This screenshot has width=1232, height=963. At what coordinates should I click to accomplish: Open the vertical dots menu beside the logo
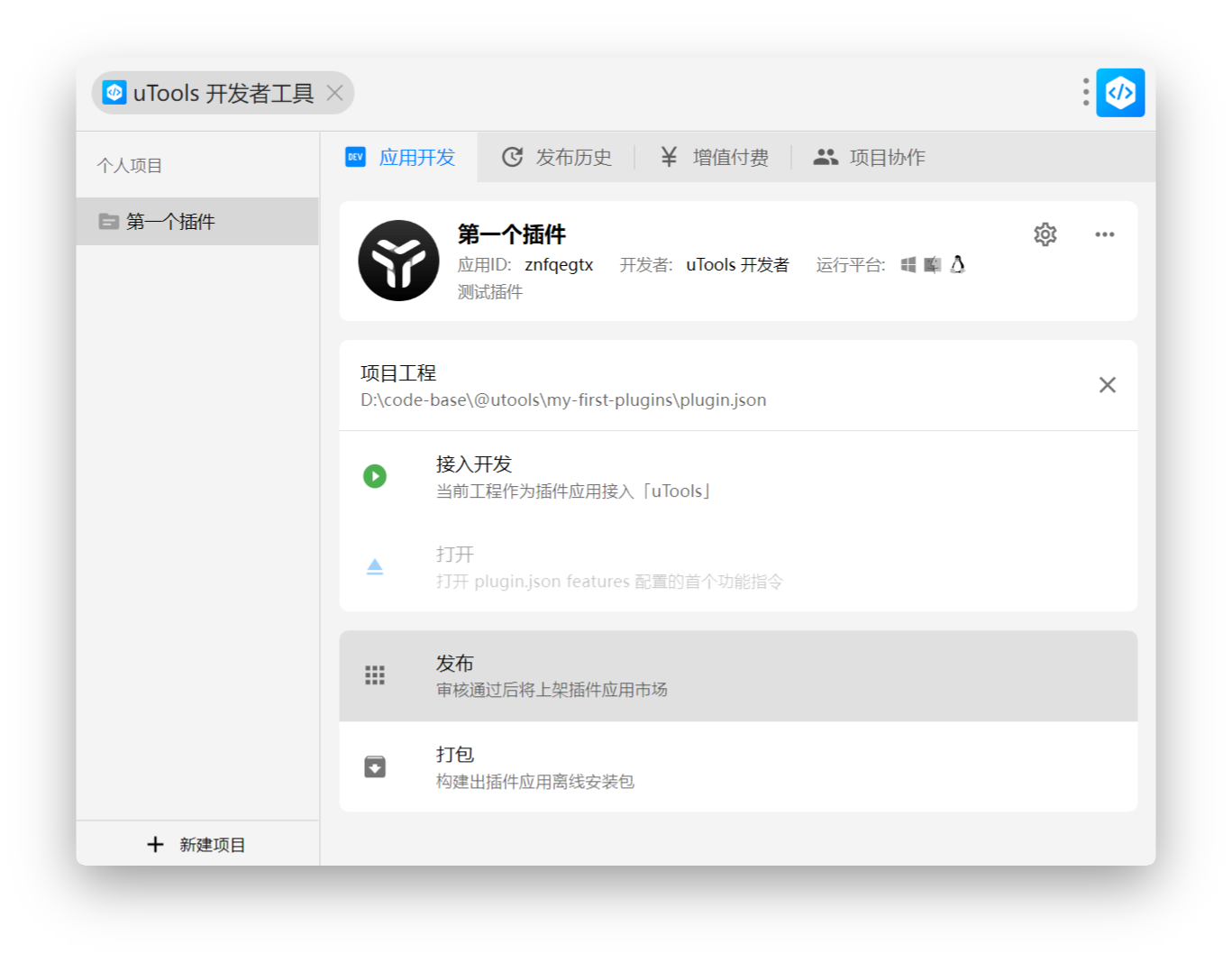point(1085,92)
